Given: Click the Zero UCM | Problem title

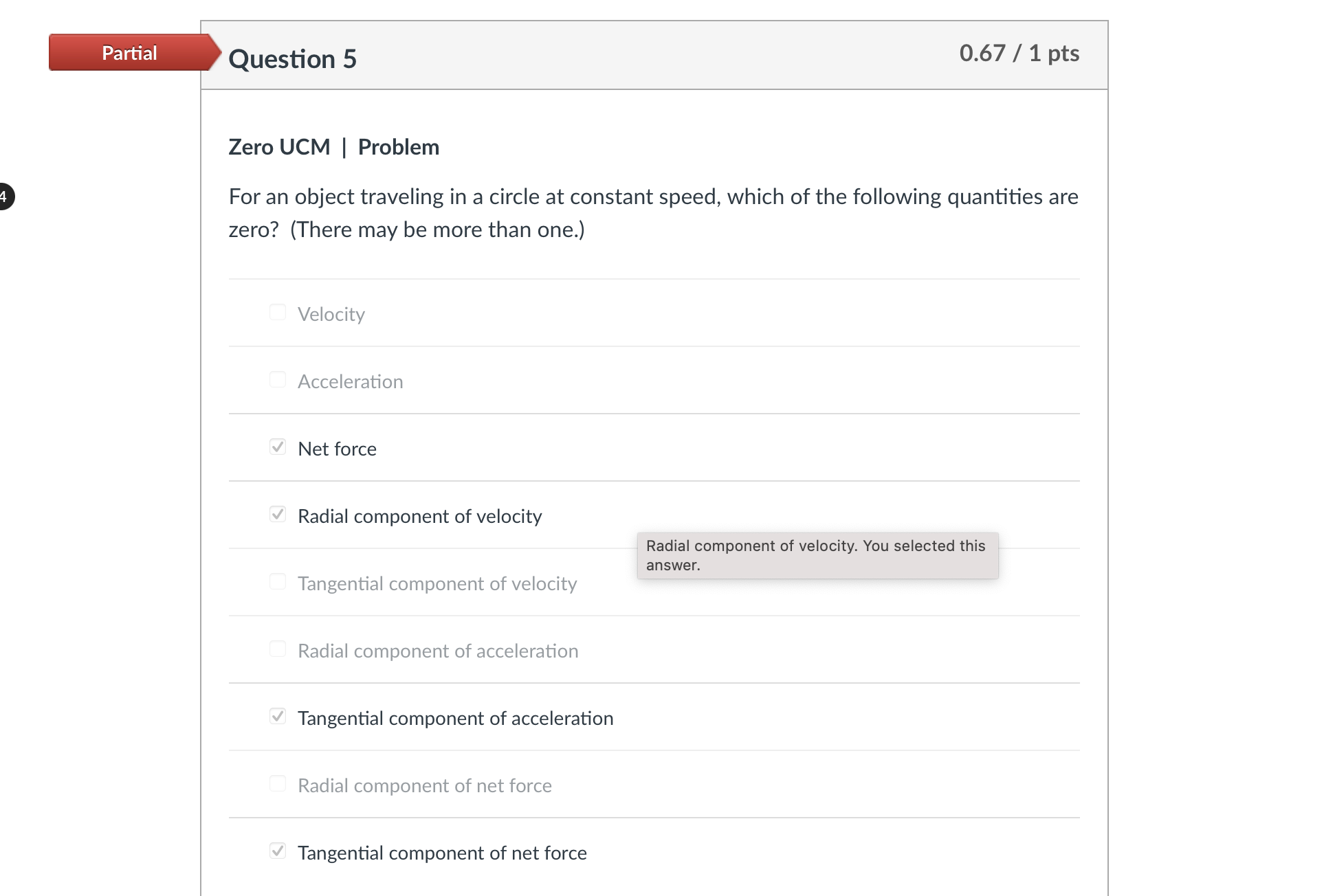Looking at the screenshot, I should point(333,146).
